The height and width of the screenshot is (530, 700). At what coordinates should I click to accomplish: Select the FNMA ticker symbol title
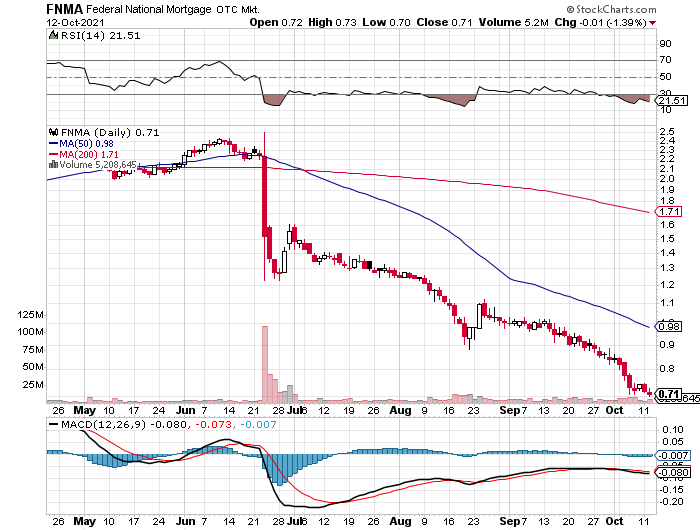[x=65, y=9]
